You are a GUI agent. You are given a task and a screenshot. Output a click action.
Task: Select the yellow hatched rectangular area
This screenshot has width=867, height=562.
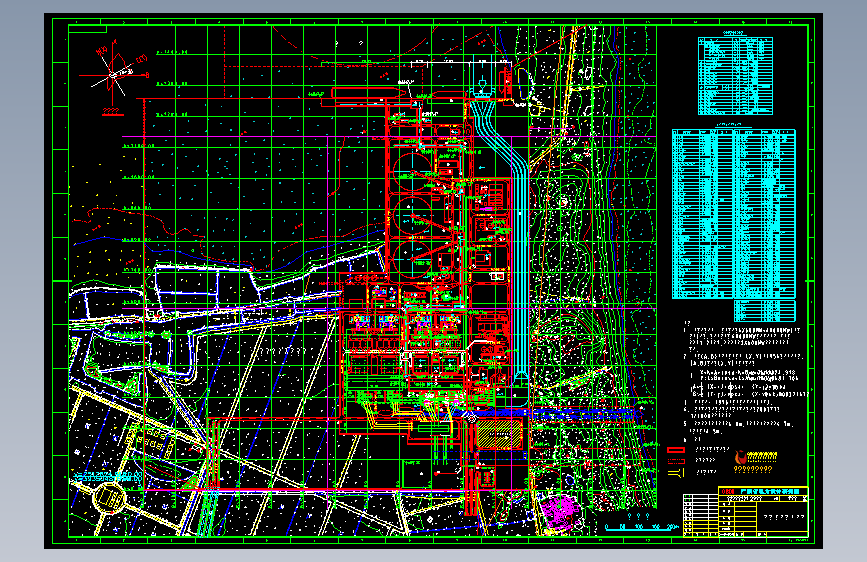(499, 435)
